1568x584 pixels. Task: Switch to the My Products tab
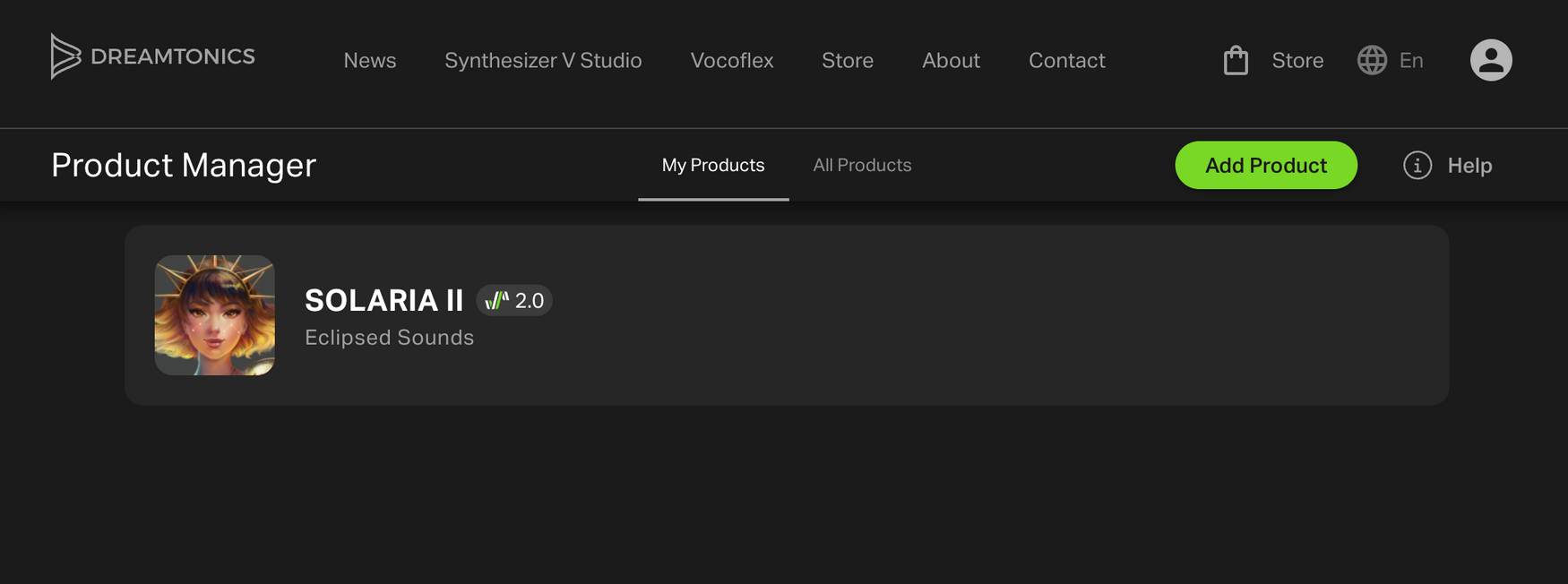point(713,166)
